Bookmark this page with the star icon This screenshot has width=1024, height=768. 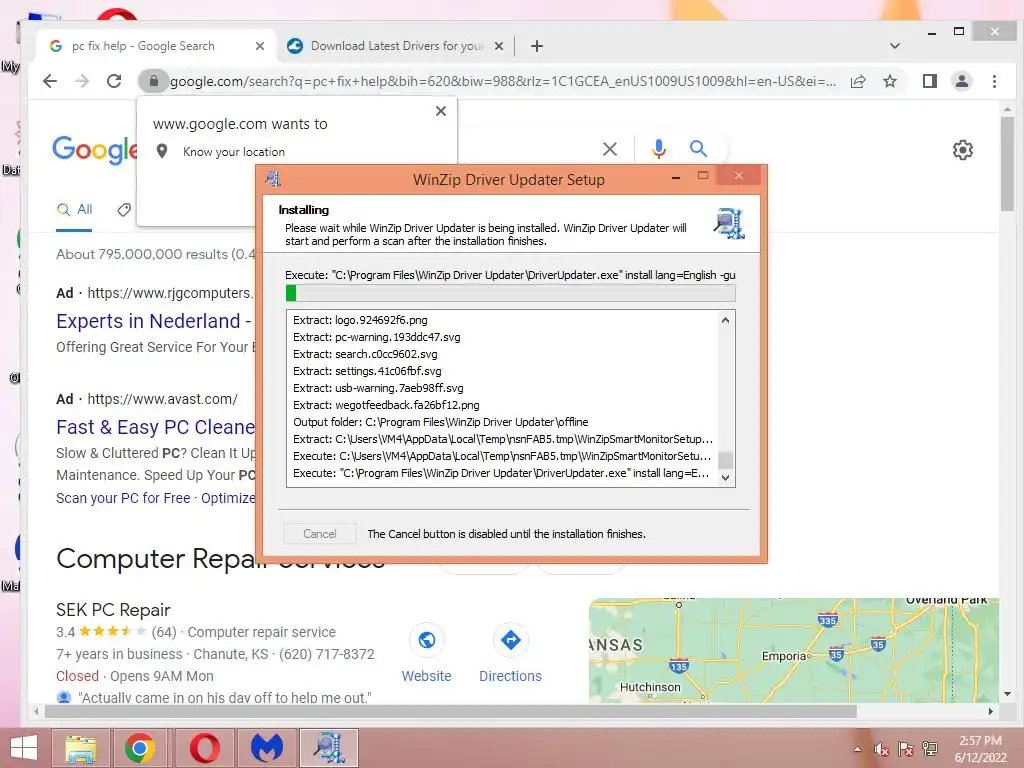(x=889, y=81)
